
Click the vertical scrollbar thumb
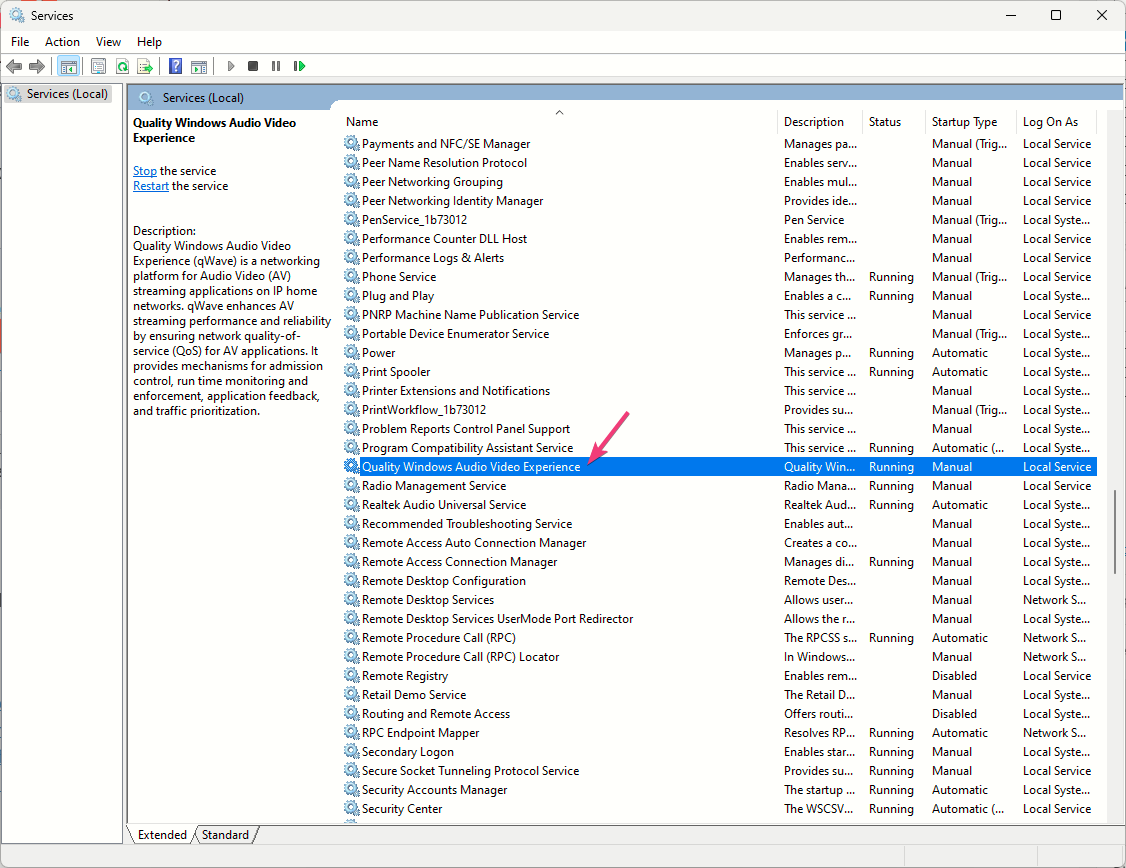1115,533
